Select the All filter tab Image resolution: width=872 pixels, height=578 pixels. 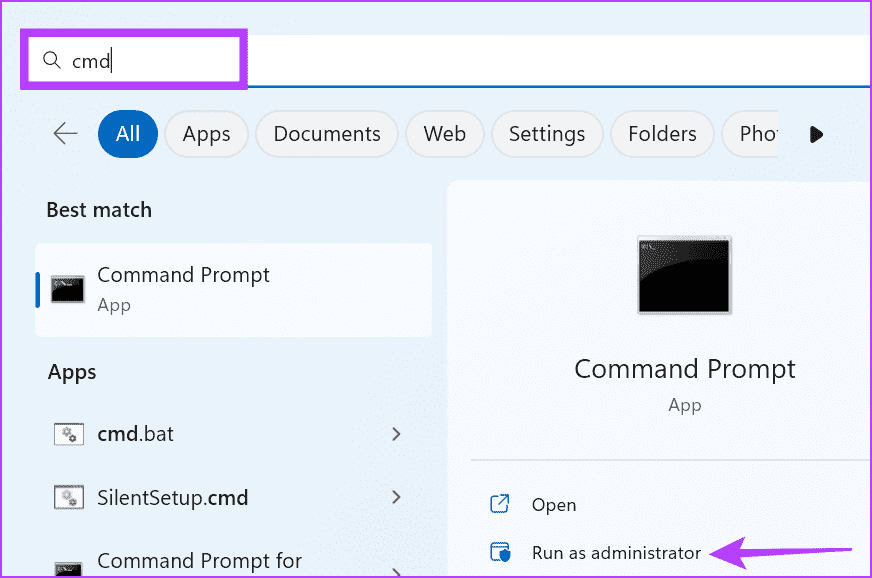[128, 134]
